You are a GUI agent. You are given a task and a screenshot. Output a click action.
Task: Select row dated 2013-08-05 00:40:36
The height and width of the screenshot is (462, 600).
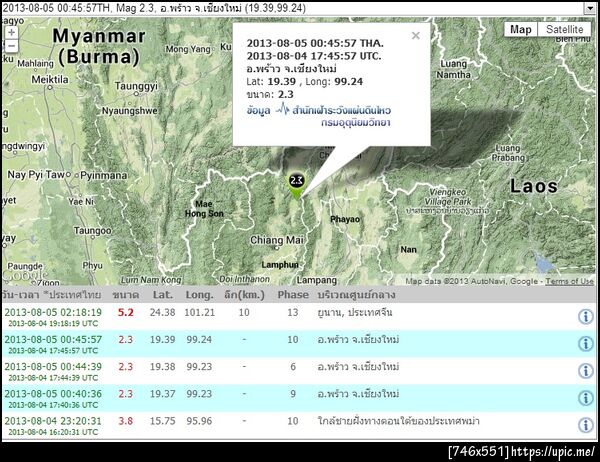pos(299,398)
